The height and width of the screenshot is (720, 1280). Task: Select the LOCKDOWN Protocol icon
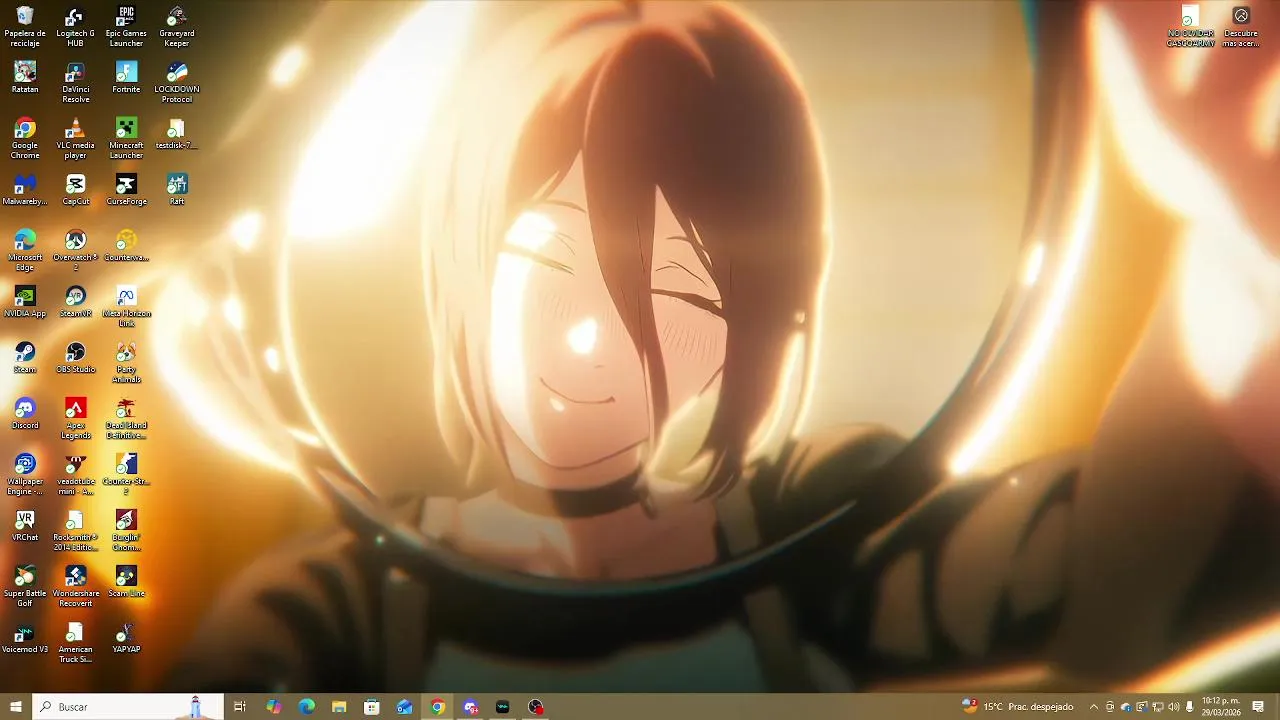(176, 83)
